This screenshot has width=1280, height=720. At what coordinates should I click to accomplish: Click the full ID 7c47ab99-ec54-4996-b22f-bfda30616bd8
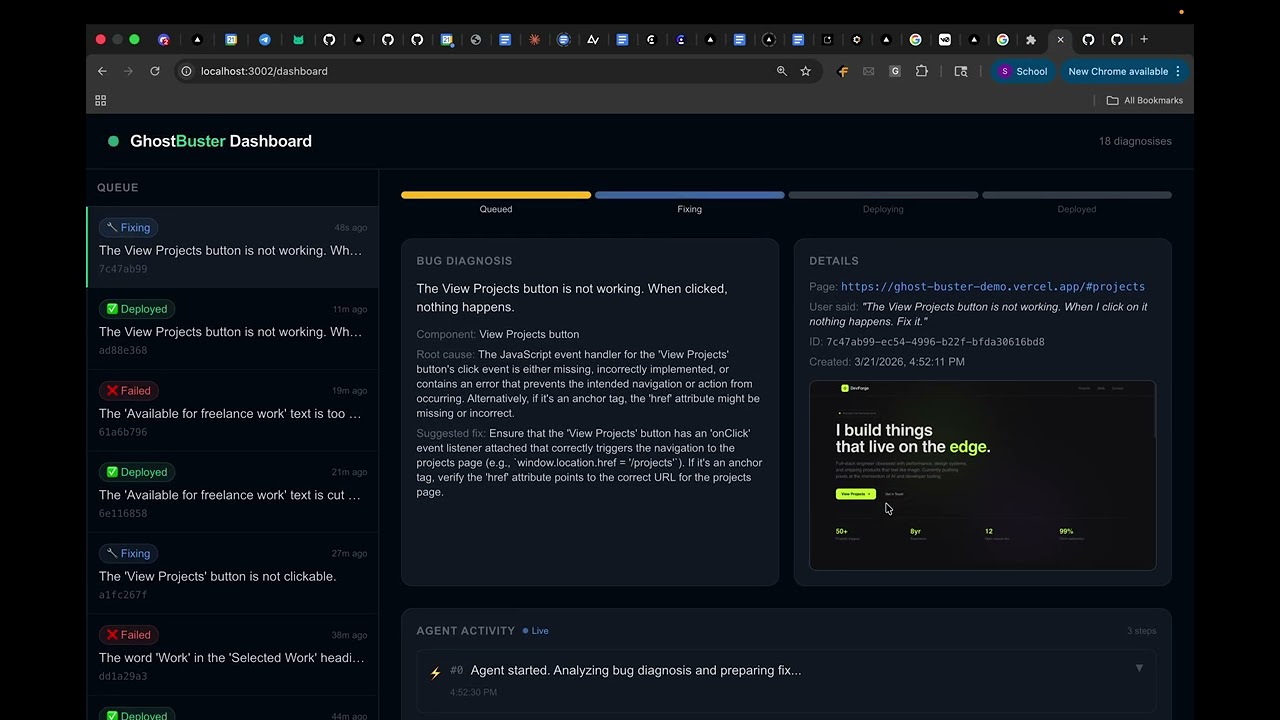(935, 342)
